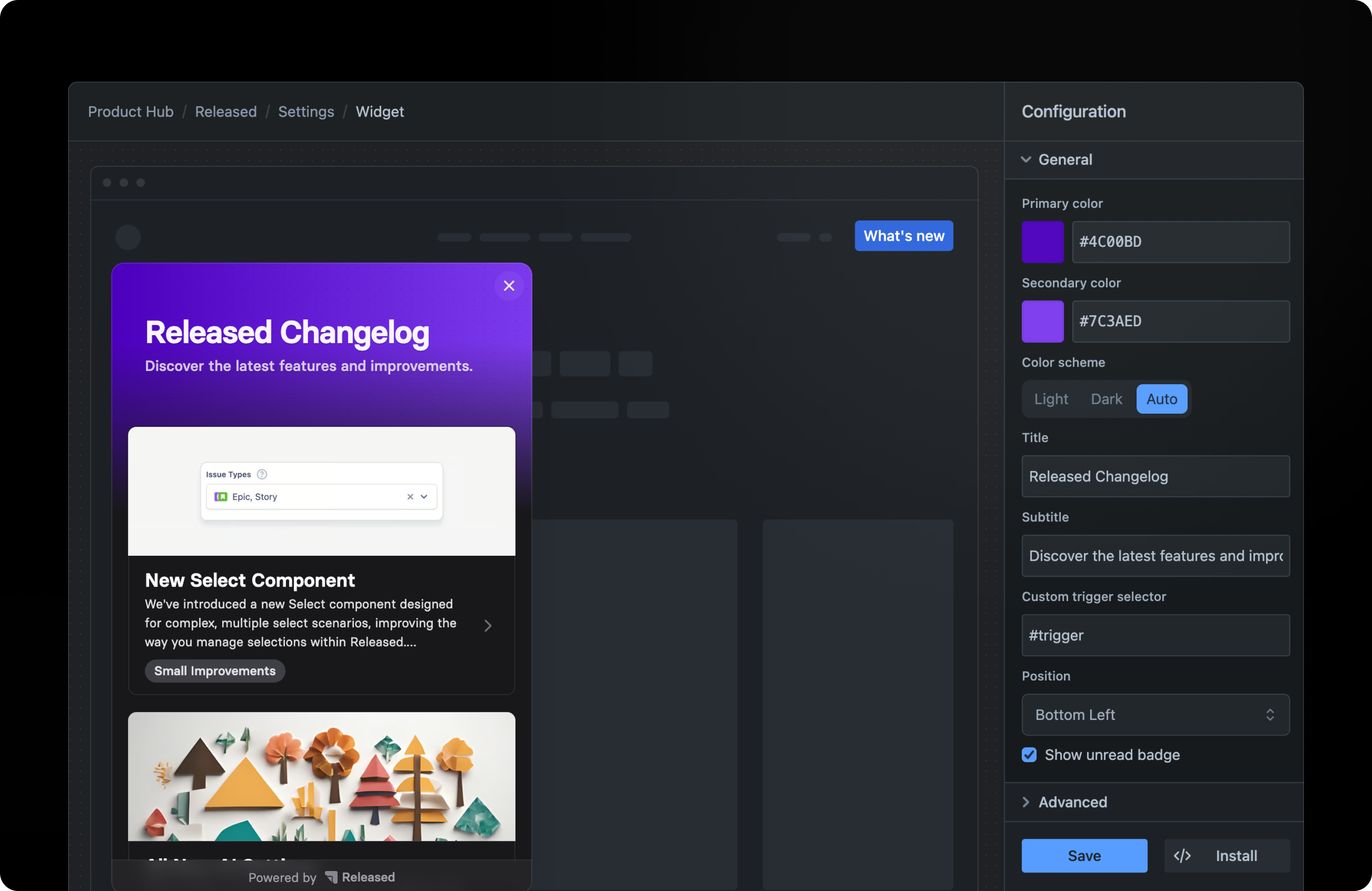1372x891 pixels.
Task: Click the Released logo in Powered by footer
Action: (x=332, y=877)
